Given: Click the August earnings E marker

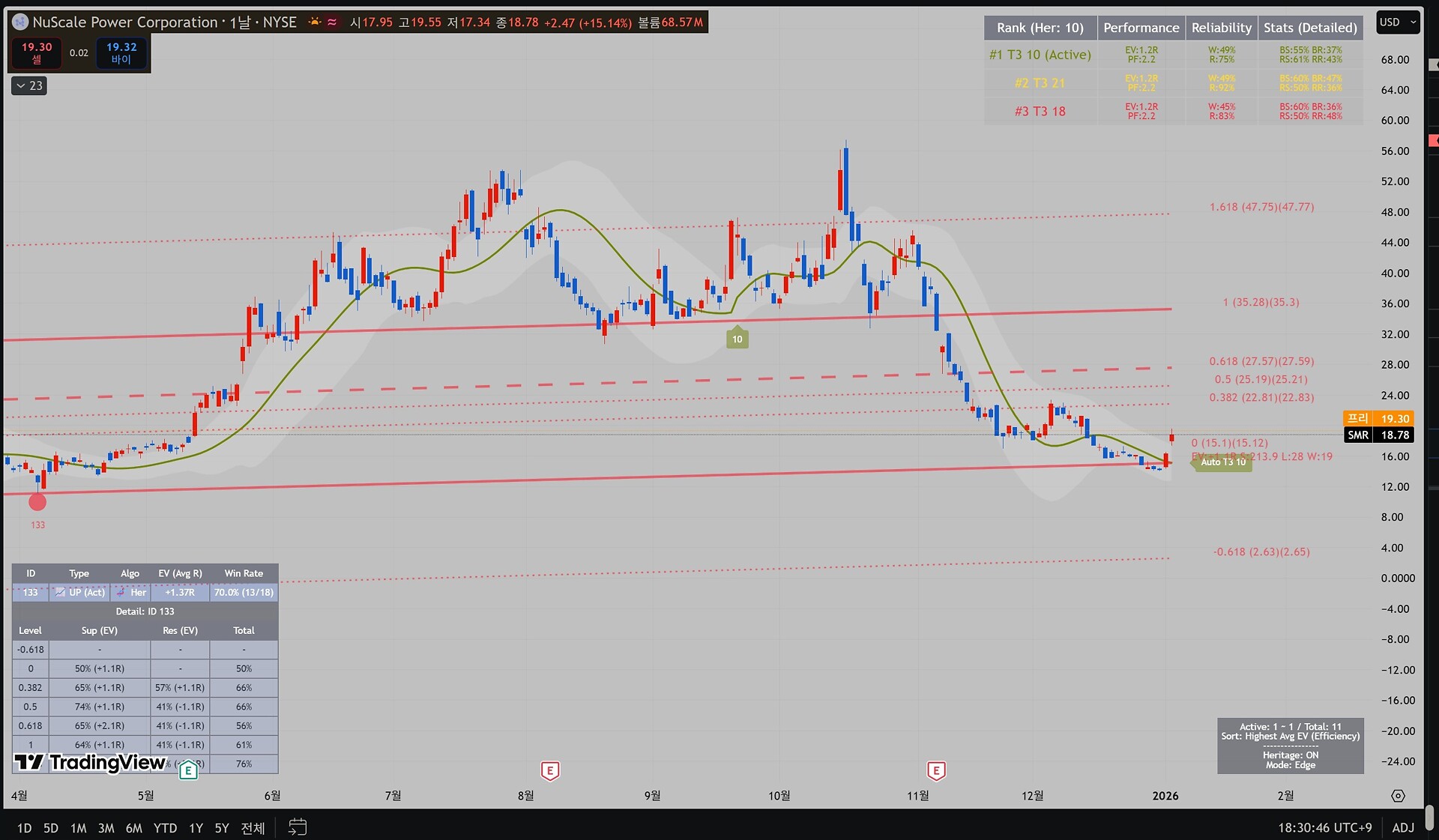Looking at the screenshot, I should [x=550, y=770].
